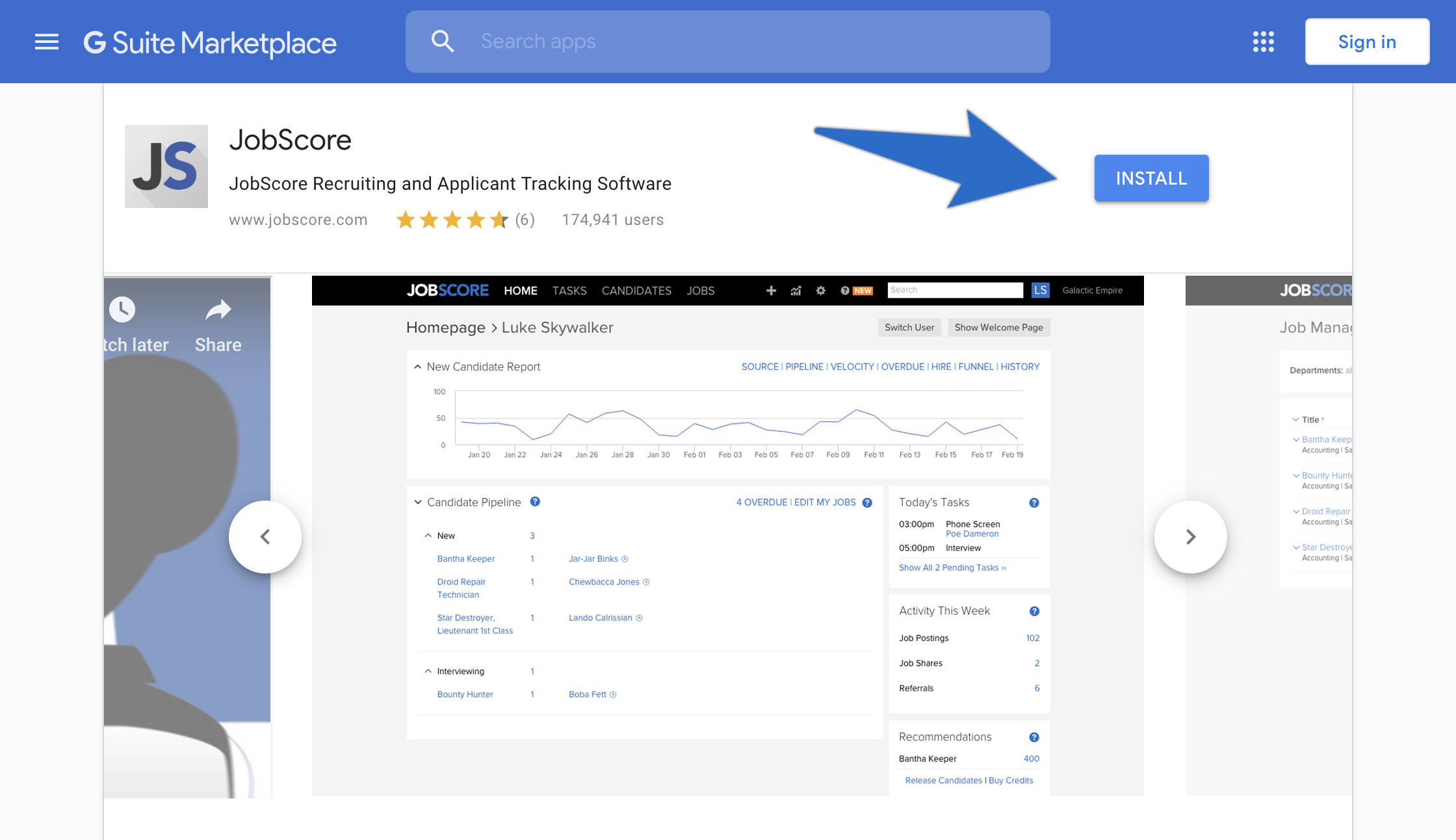Viewport: 1456px width, 840px height.
Task: Click the star rating row
Action: point(452,220)
